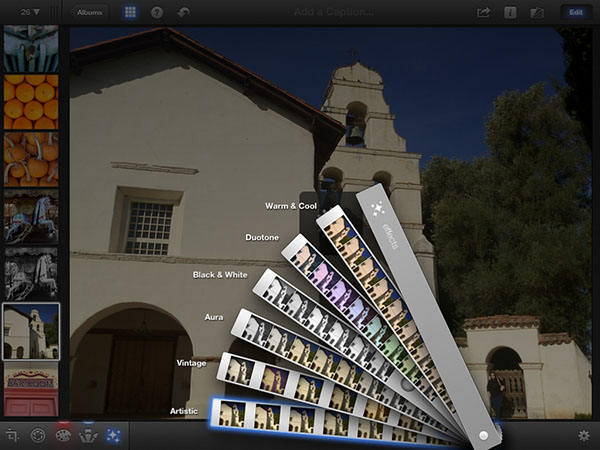Open the share icon
The image size is (600, 450).
pyautogui.click(x=483, y=12)
